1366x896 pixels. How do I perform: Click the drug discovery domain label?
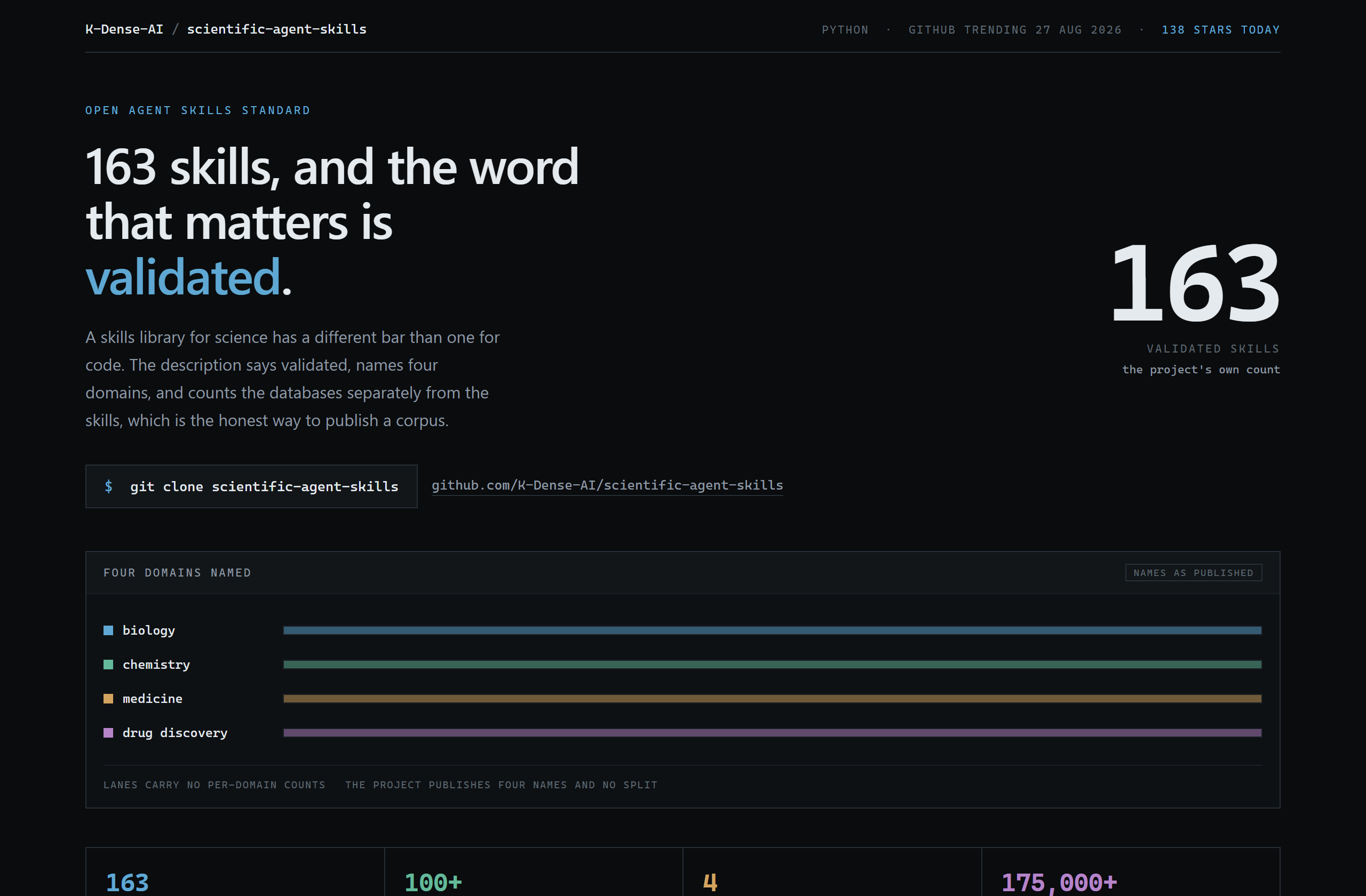pos(175,732)
